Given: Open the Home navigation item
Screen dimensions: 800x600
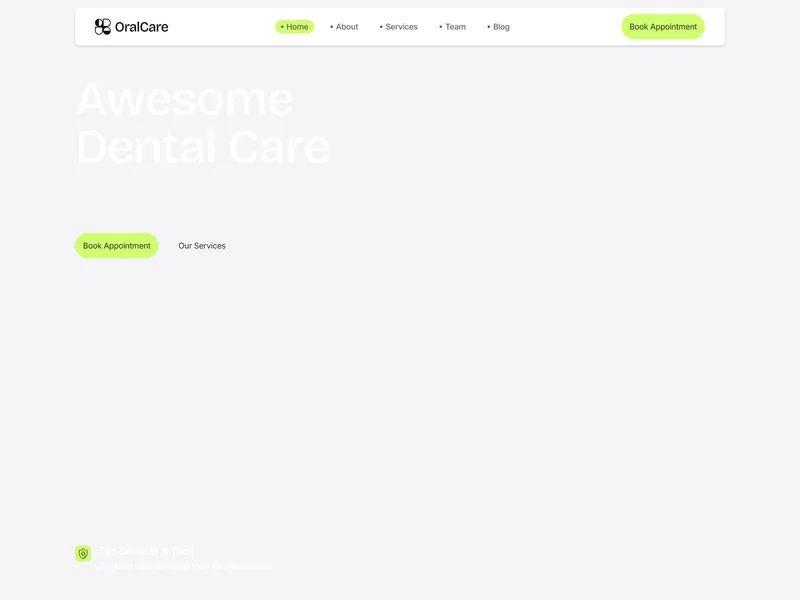Looking at the screenshot, I should point(294,27).
